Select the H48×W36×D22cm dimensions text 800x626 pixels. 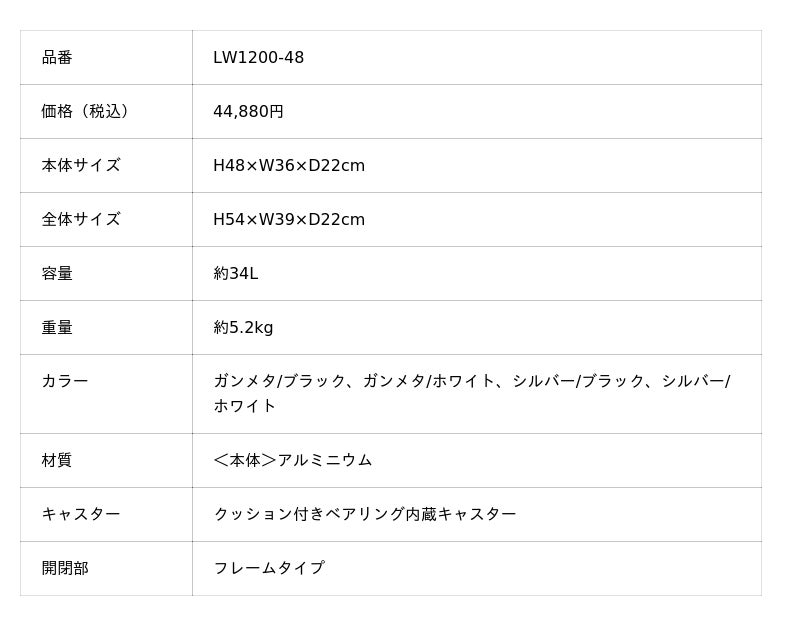coord(289,166)
